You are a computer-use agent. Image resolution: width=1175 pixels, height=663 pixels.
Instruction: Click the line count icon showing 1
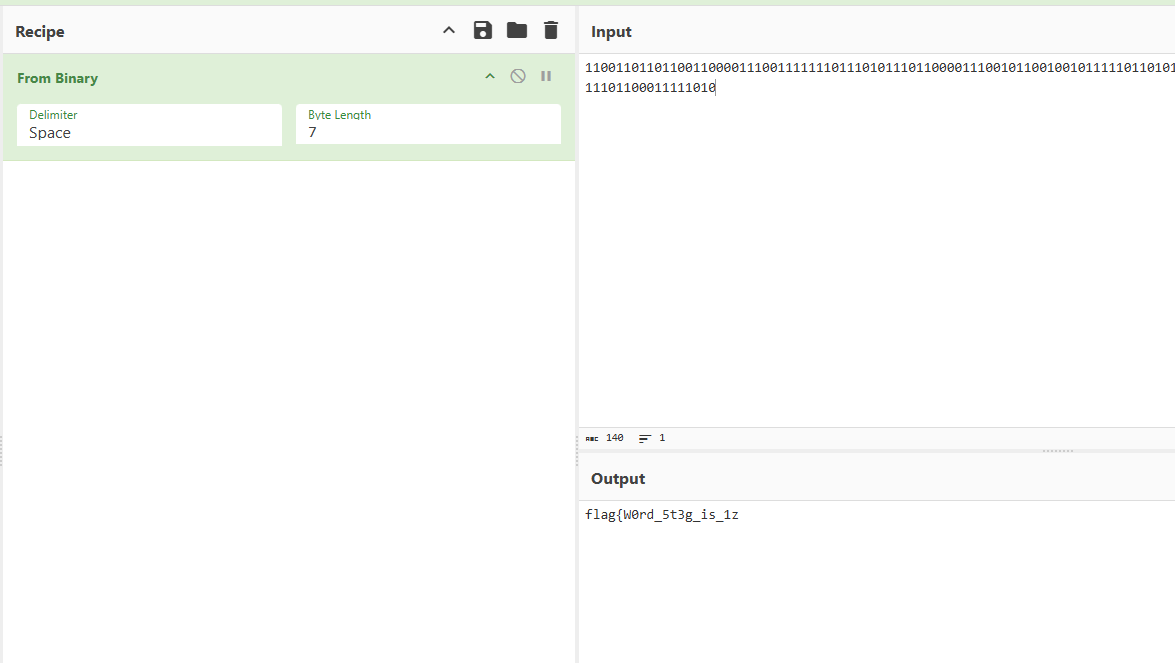(645, 439)
